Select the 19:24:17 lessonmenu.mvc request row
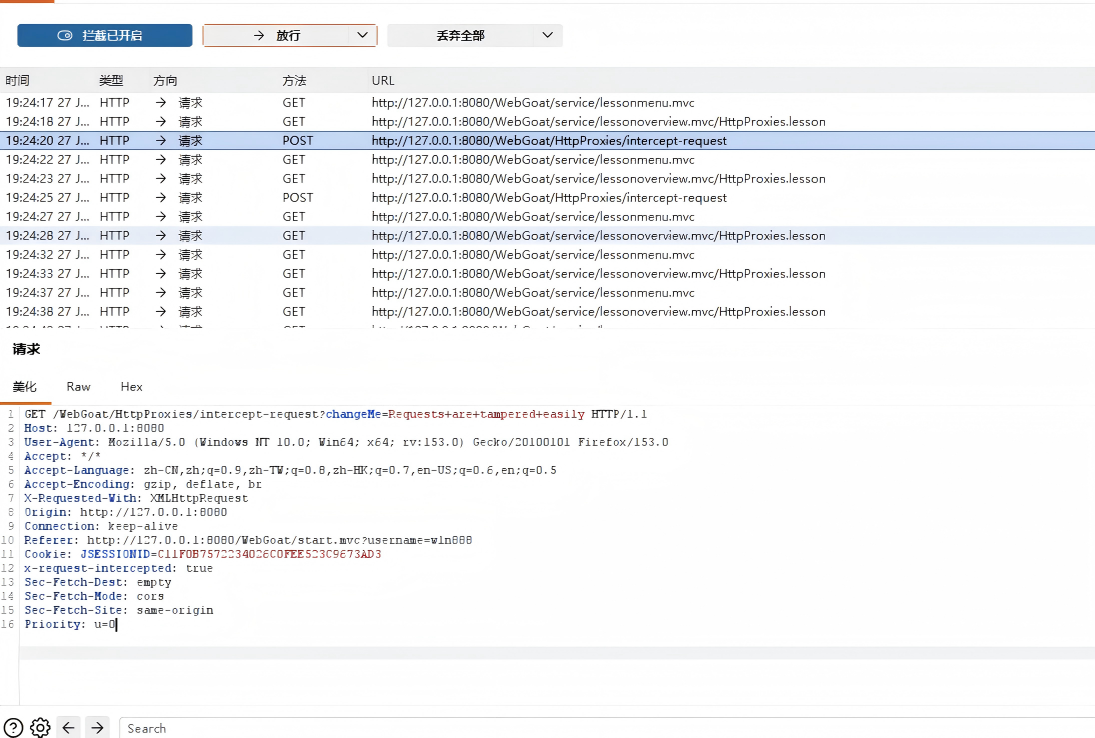This screenshot has height=738, width=1095. click(548, 103)
